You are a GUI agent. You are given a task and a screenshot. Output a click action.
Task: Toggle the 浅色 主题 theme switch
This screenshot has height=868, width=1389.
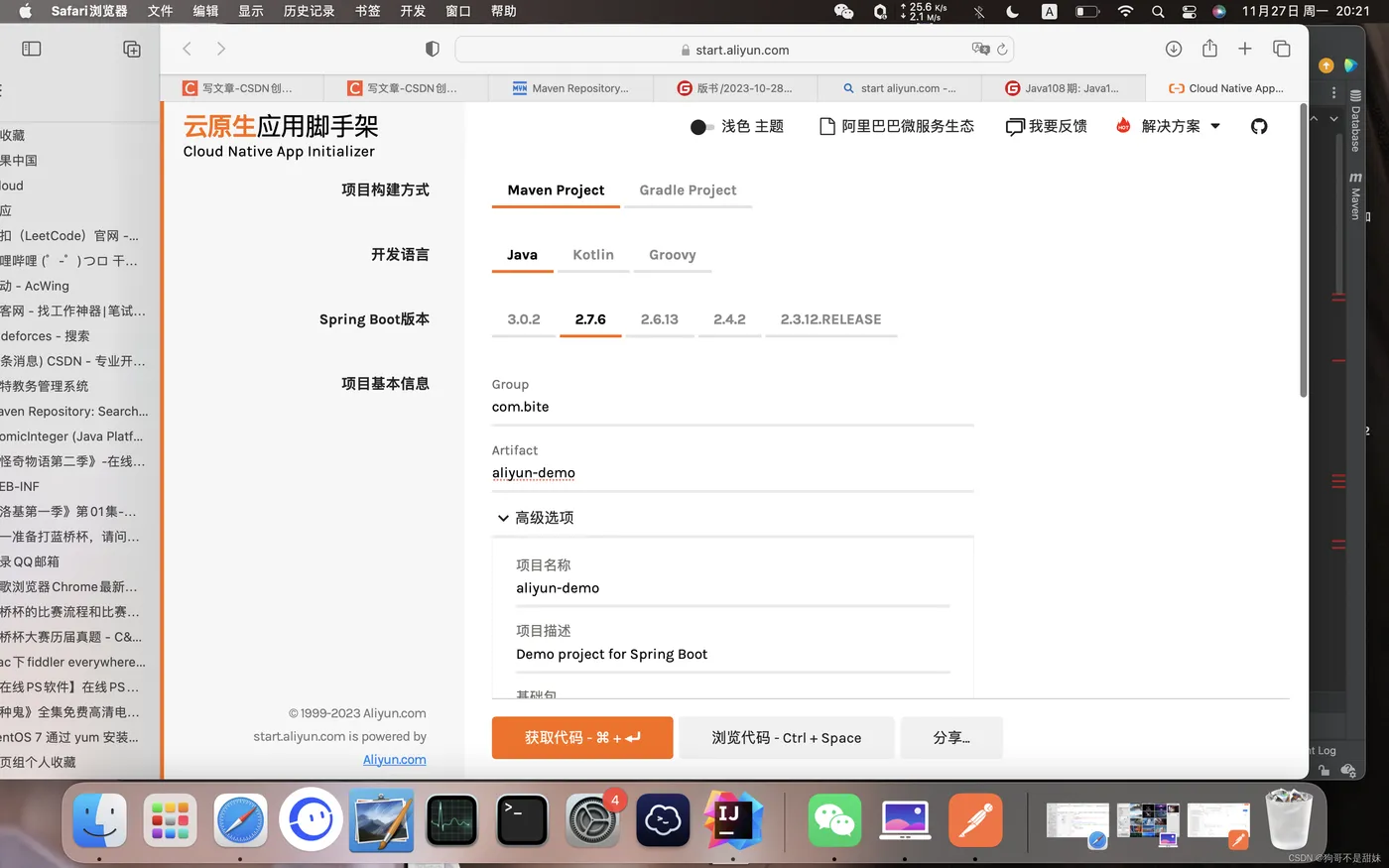pyautogui.click(x=701, y=127)
